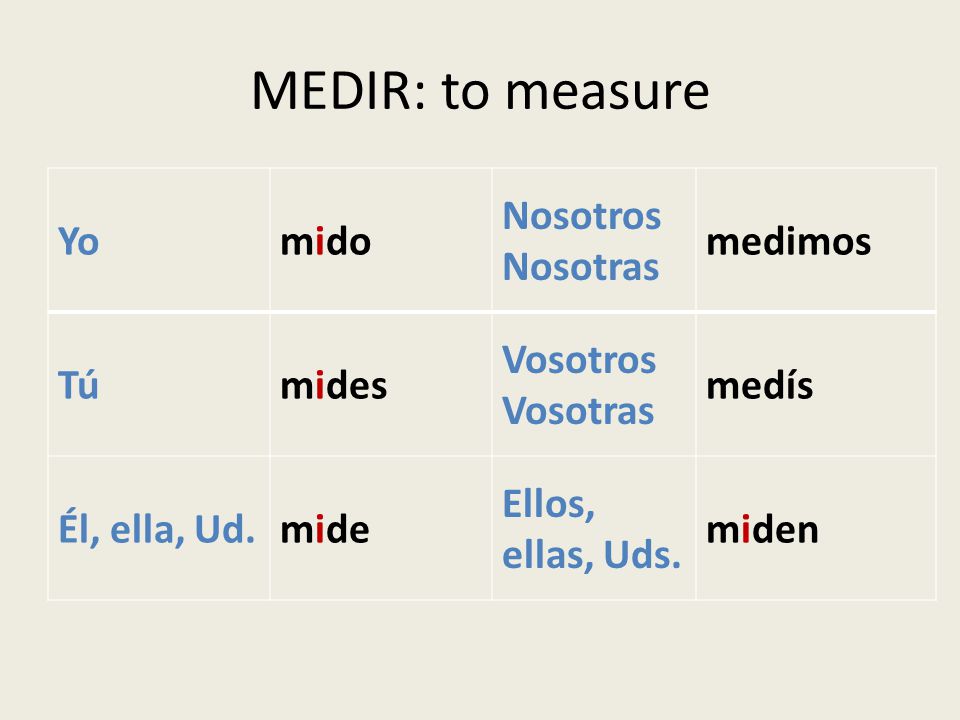Image resolution: width=960 pixels, height=720 pixels.
Task: Select the Ellos, text
Action: coord(548,504)
